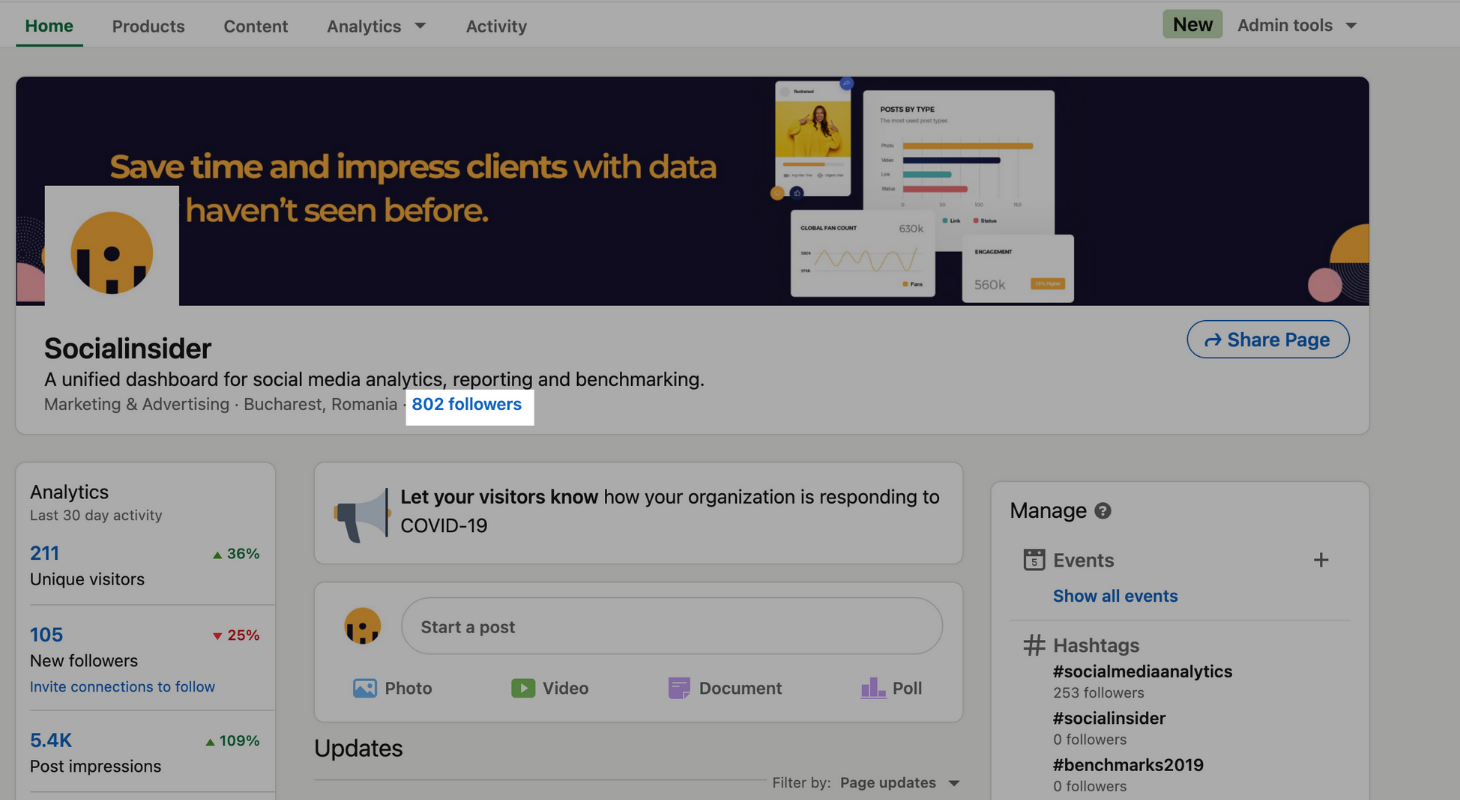
Task: Click the Socialinsider cover banner image
Action: pos(692,191)
